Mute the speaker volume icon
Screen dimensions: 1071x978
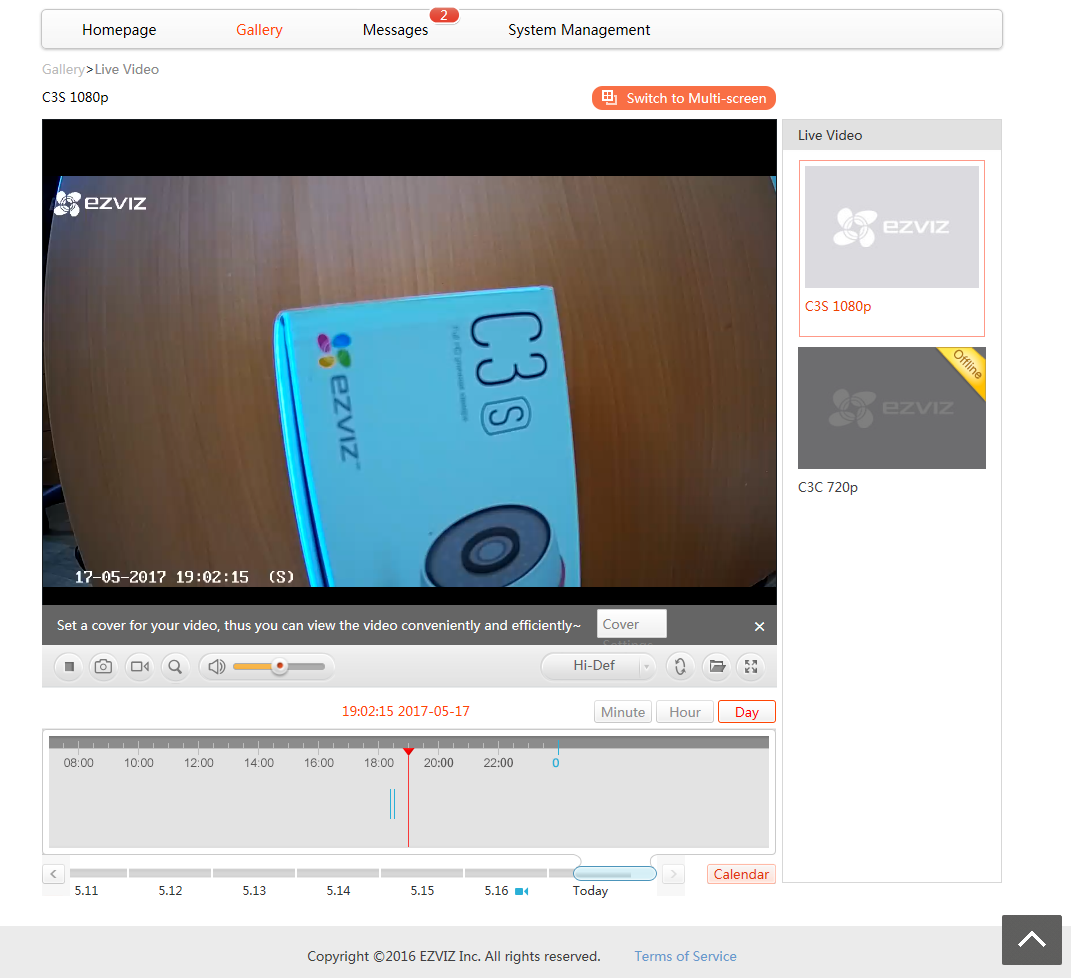pyautogui.click(x=217, y=667)
